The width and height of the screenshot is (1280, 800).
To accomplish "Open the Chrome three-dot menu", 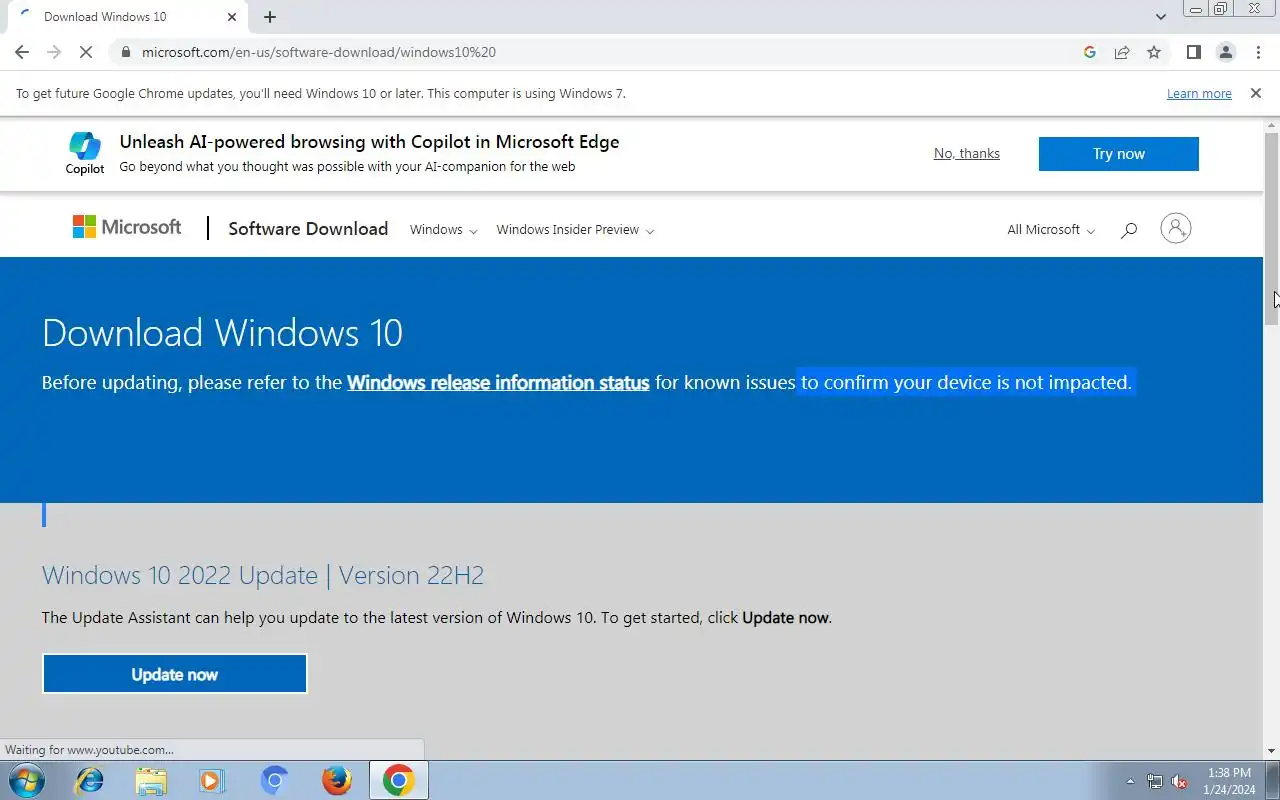I will coord(1258,52).
